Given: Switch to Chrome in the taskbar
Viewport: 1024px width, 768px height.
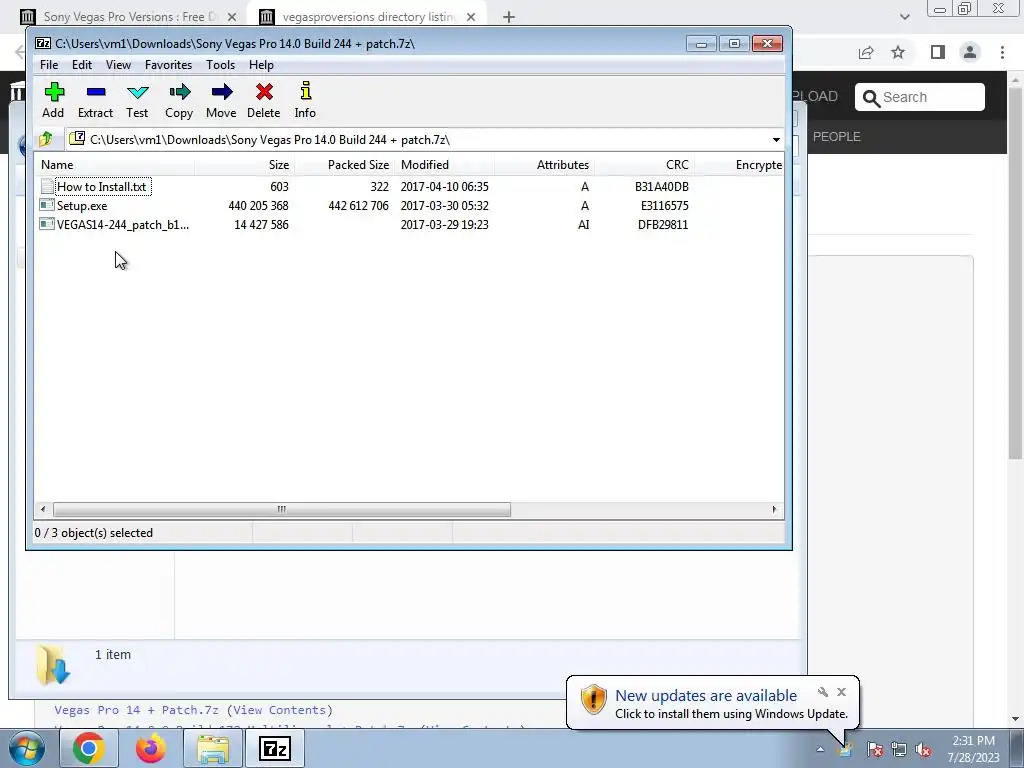Looking at the screenshot, I should tap(89, 748).
